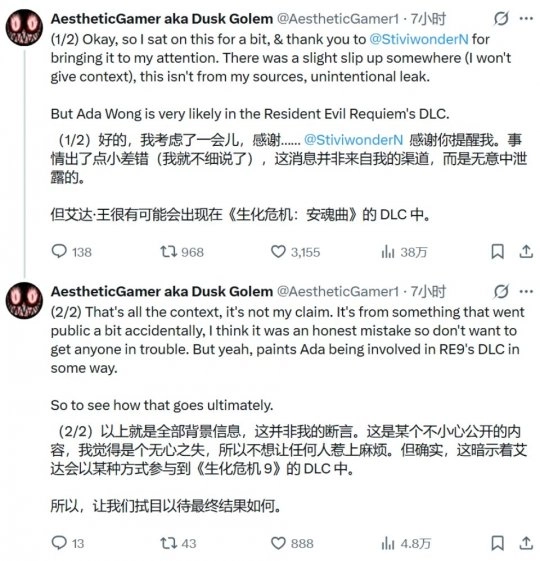
Task: Share the second tweet via share icon
Action: 526,543
